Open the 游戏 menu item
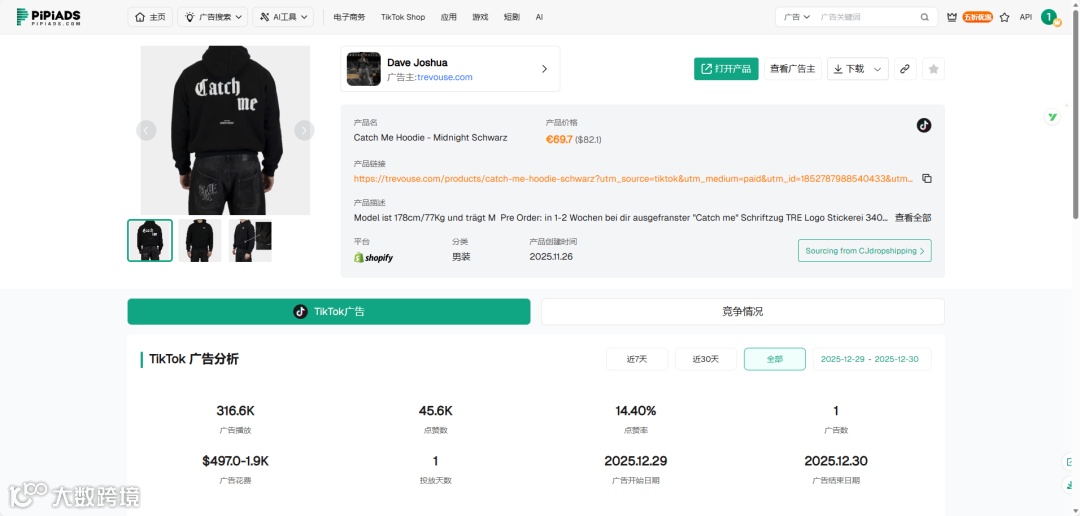This screenshot has height=516, width=1080. pos(480,17)
